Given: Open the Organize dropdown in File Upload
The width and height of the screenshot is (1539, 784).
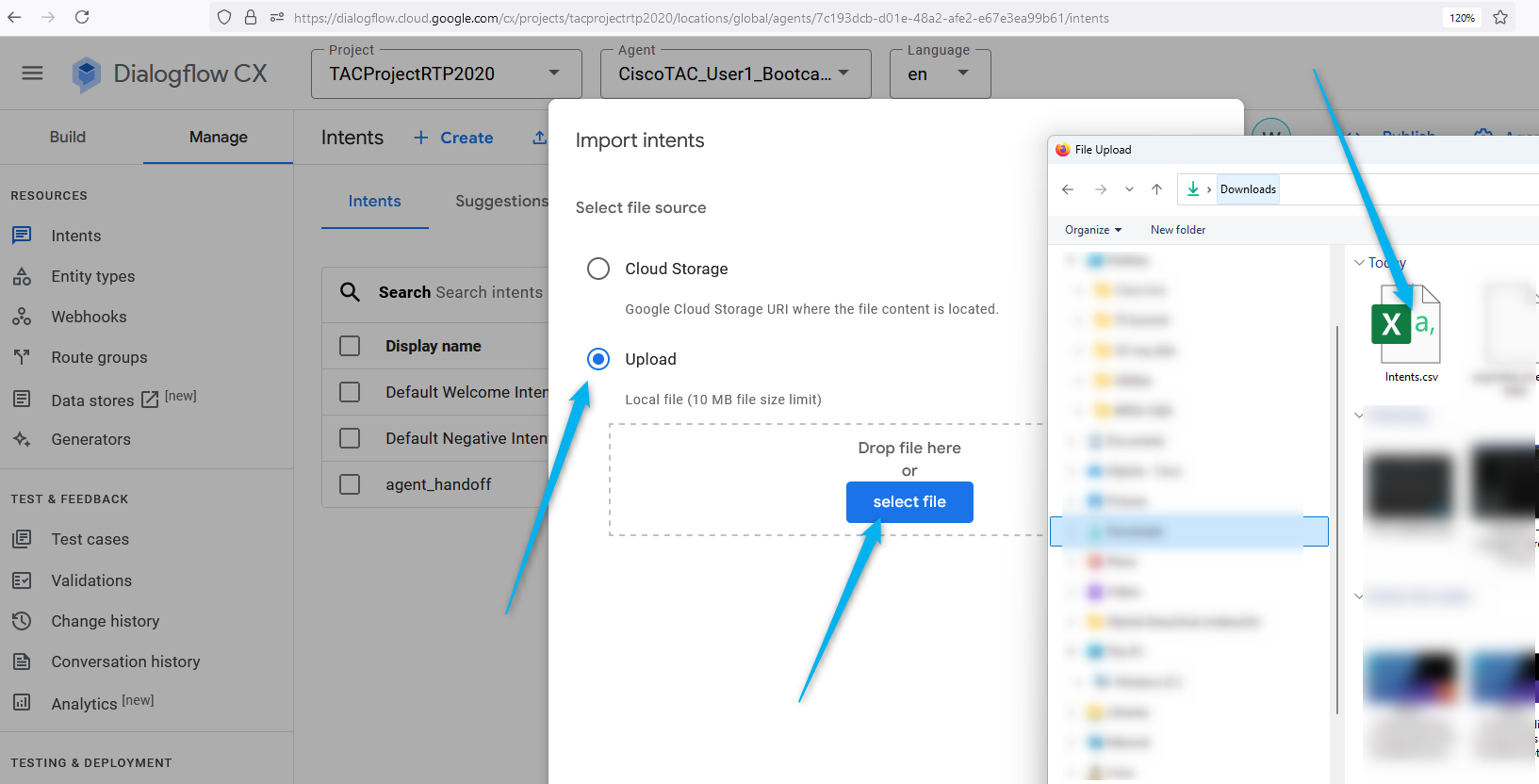Looking at the screenshot, I should click(x=1093, y=230).
